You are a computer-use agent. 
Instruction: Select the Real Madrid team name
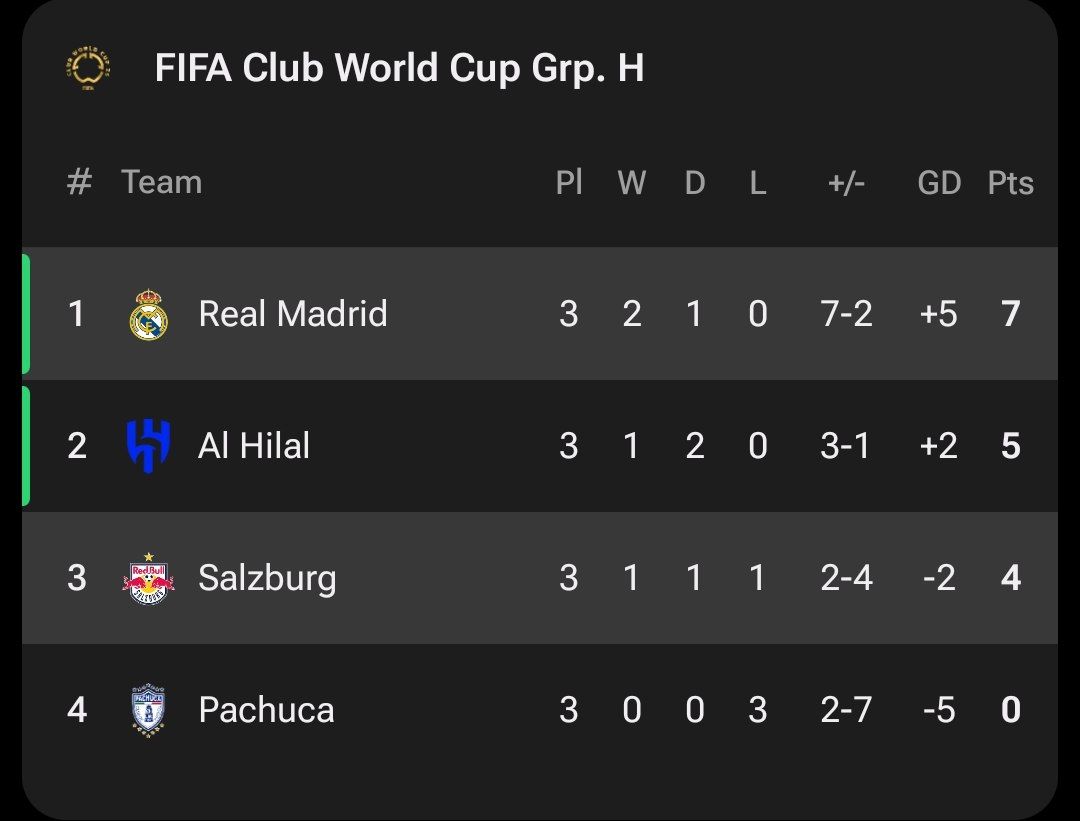pos(293,314)
